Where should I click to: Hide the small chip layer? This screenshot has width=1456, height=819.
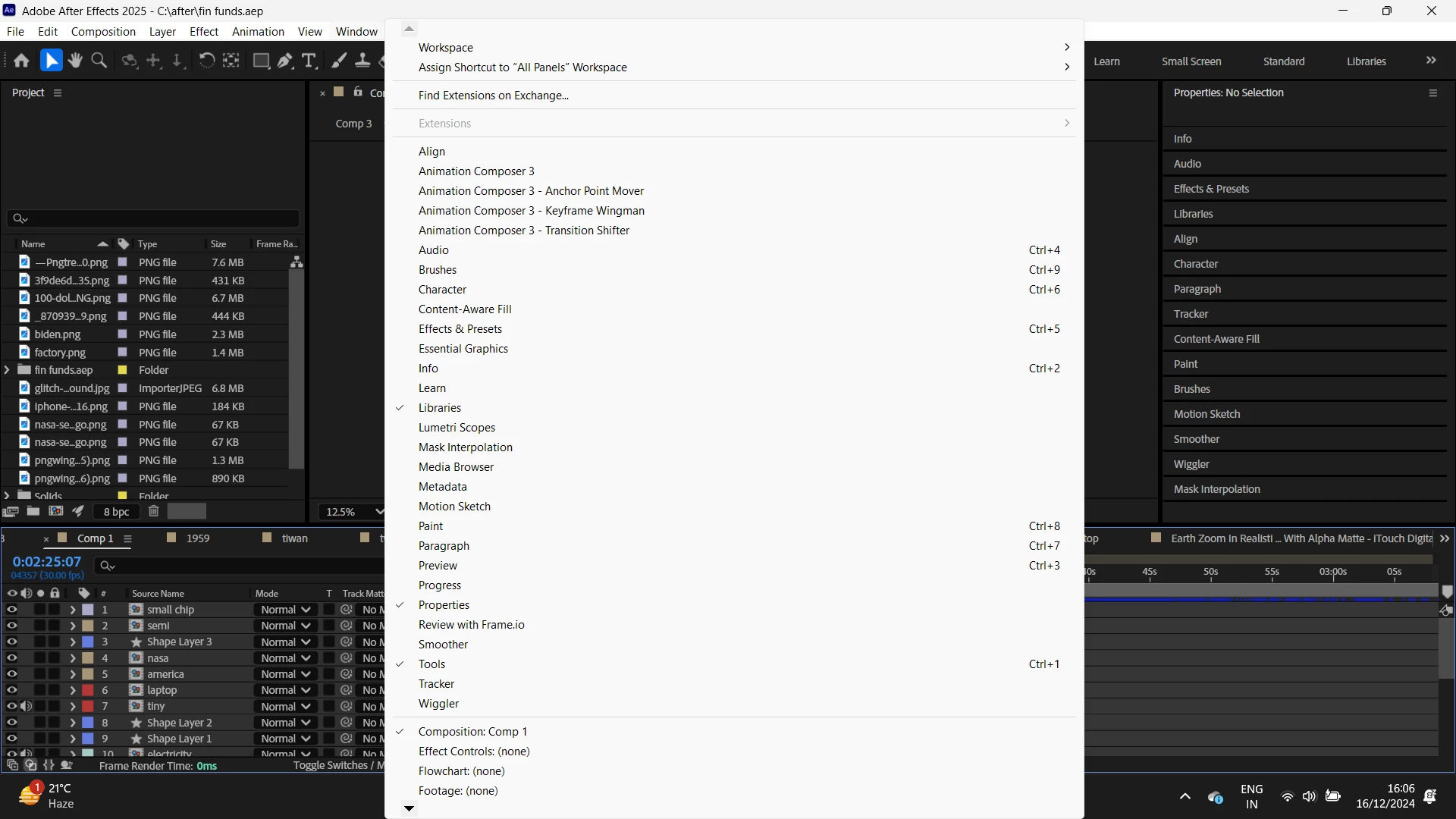(11, 610)
